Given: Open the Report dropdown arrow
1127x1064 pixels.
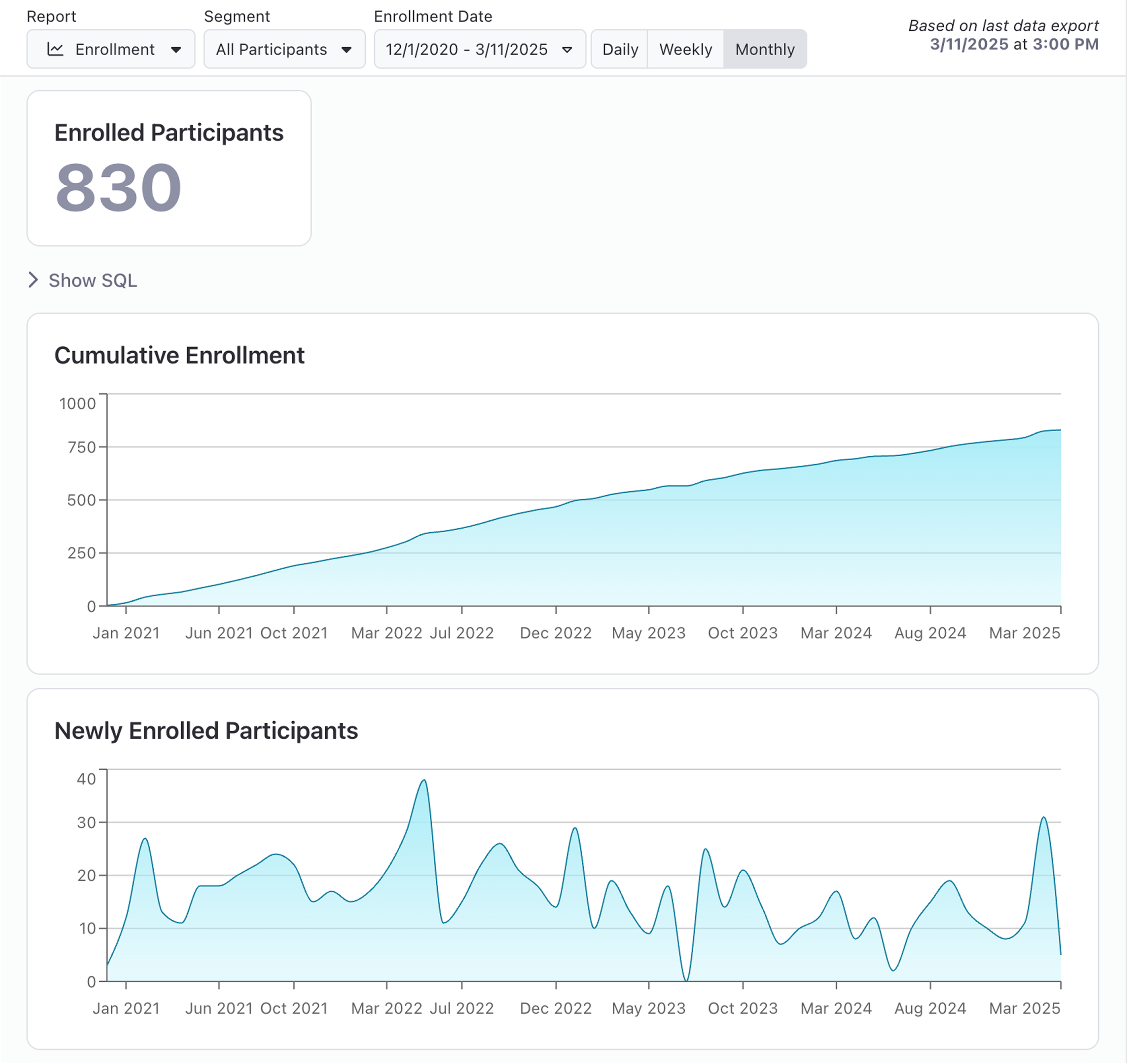Looking at the screenshot, I should (x=176, y=49).
